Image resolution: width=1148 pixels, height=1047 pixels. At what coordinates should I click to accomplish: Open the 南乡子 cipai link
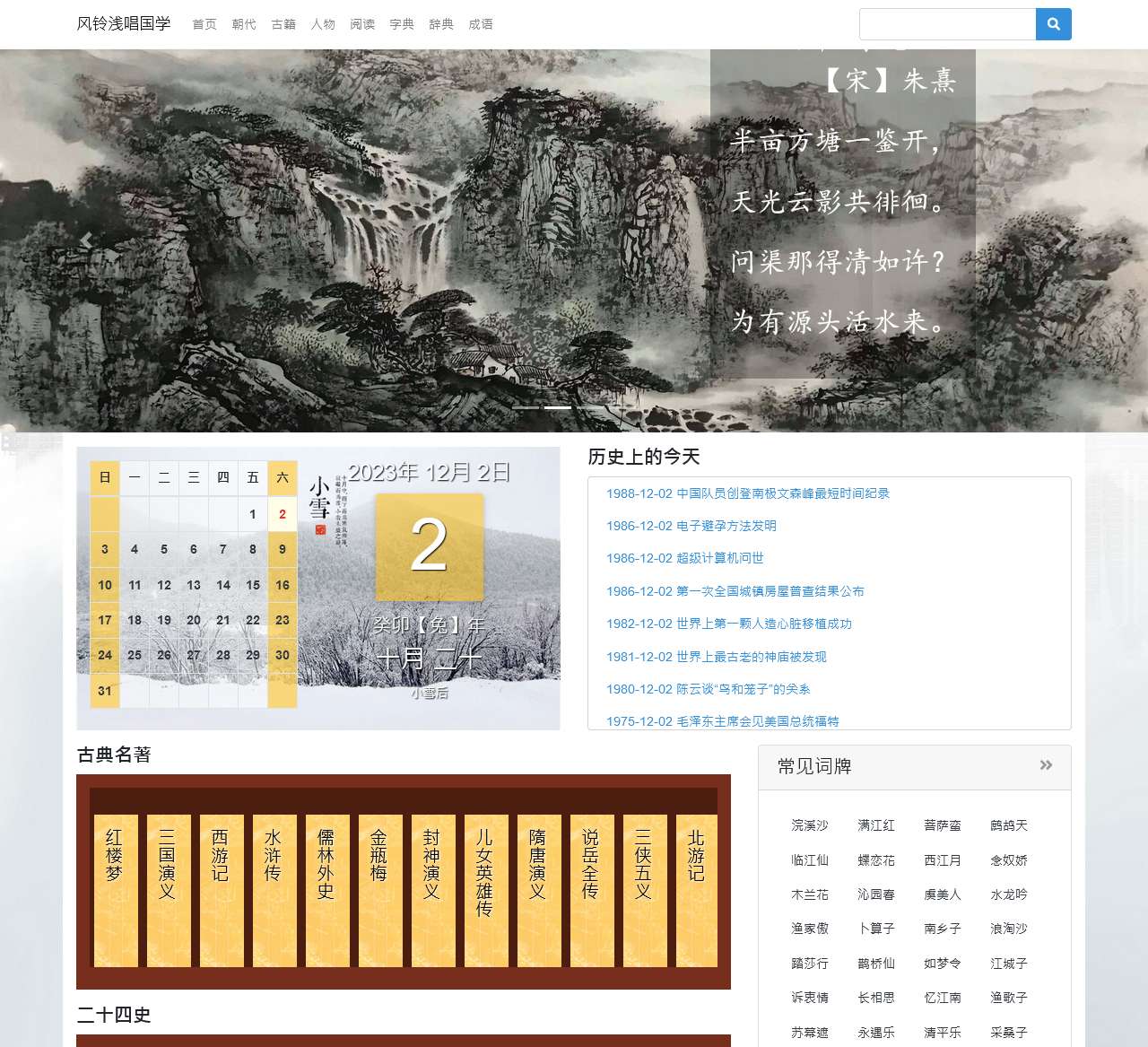(x=943, y=929)
